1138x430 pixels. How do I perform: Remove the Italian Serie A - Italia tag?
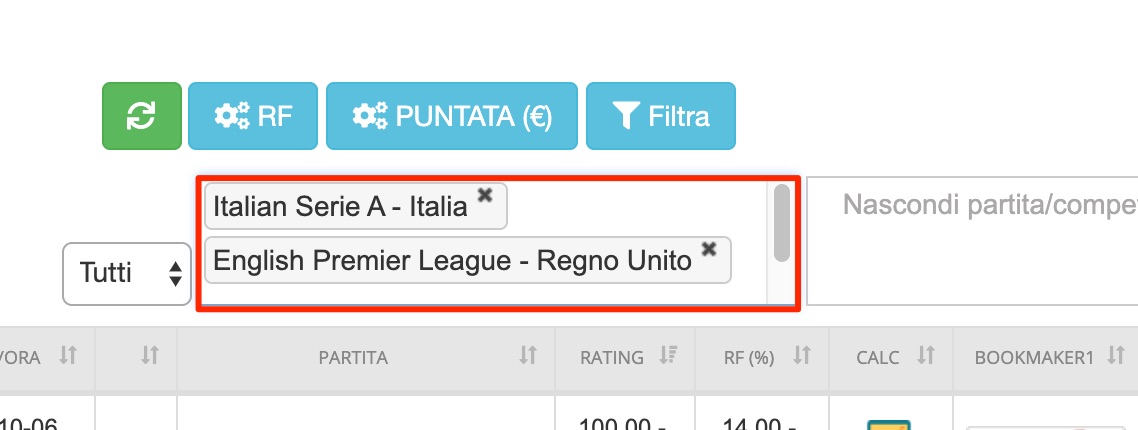pyautogui.click(x=485, y=195)
